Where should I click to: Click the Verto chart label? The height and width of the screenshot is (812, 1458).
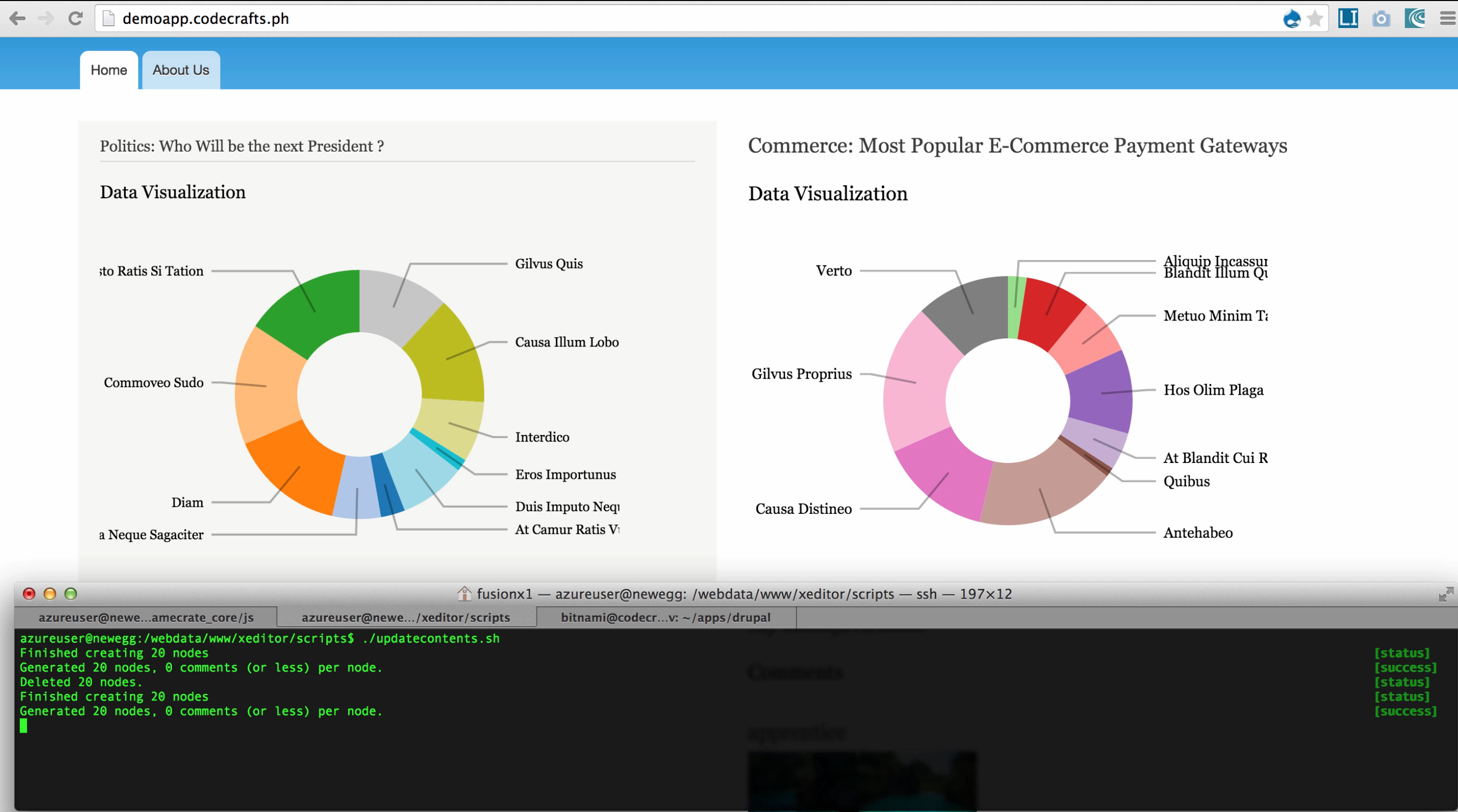(x=834, y=271)
